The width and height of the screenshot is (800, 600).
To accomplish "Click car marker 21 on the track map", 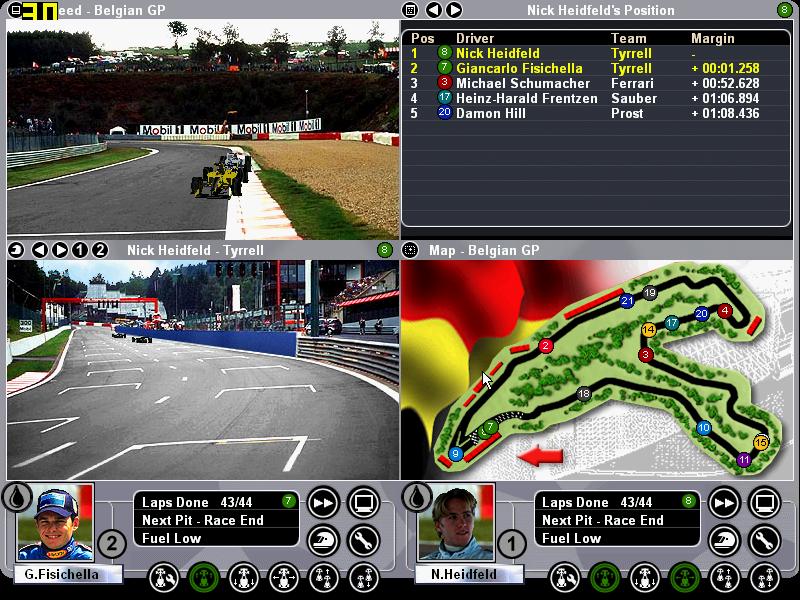I will tap(627, 301).
